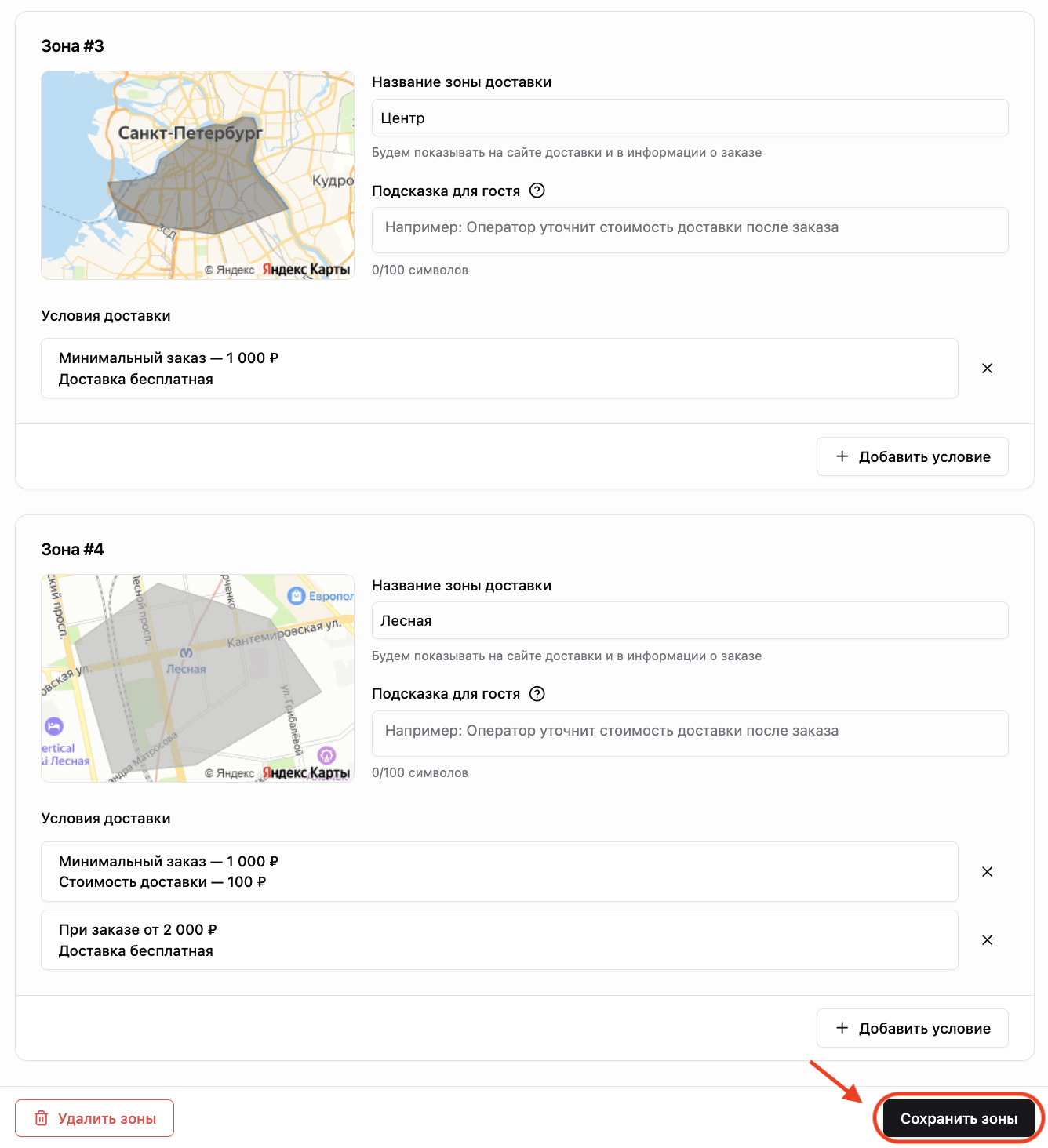Image resolution: width=1048 pixels, height=1148 pixels.
Task: Remove the 'При заказе от 2 000 ₽' condition
Action: pos(987,940)
